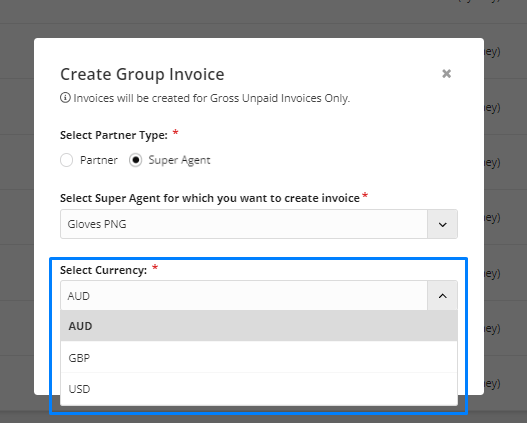Click the Select Partner Type label
The height and width of the screenshot is (423, 527).
pos(114,135)
